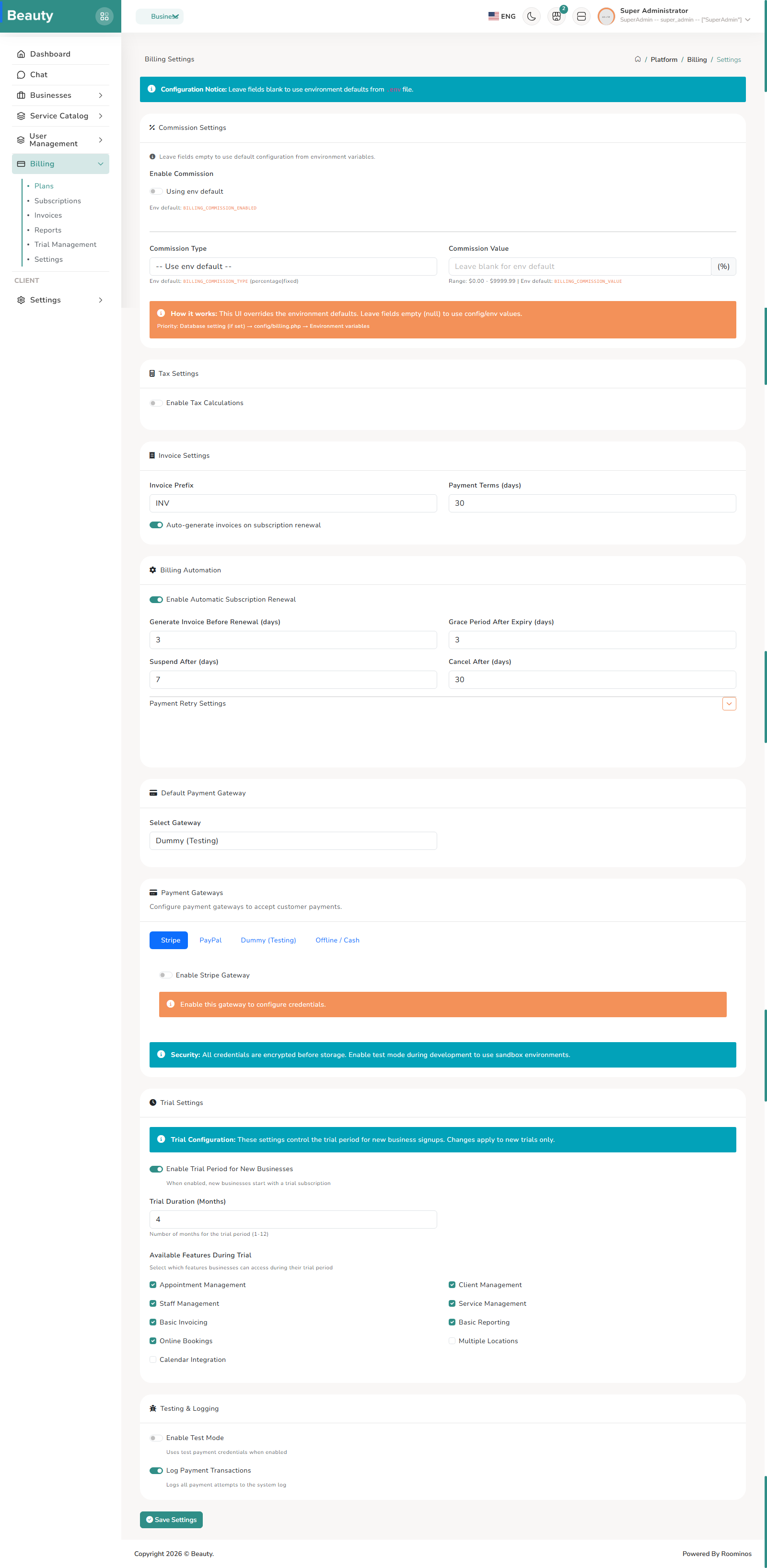Click the Trial Settings clock icon
This screenshot has height=1568, width=767.
pos(153,1103)
